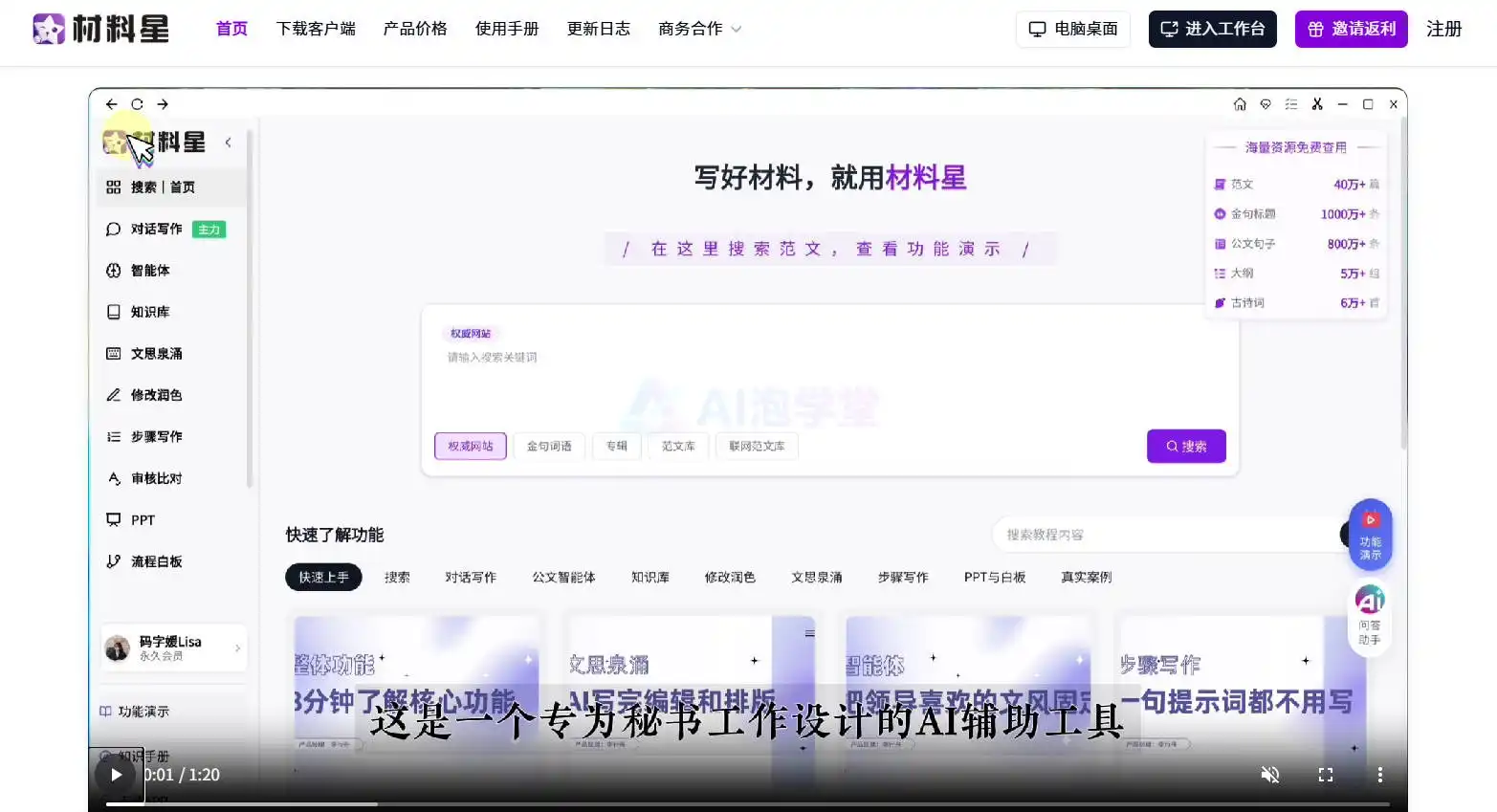Click the 注册 link
The image size is (1497, 812).
pos(1444,29)
